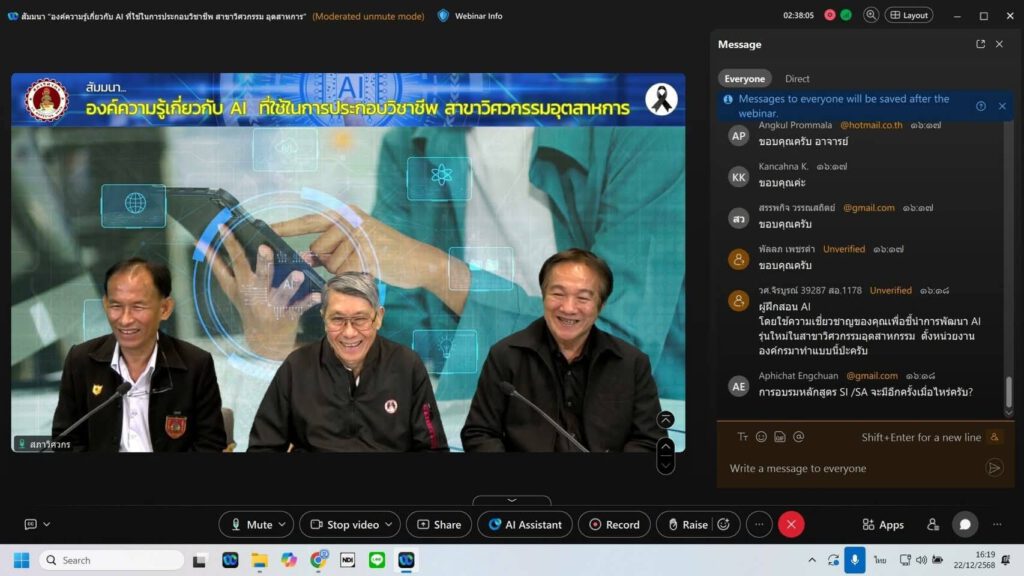Open the Layout button
Image resolution: width=1024 pixels, height=576 pixels.
(908, 15)
